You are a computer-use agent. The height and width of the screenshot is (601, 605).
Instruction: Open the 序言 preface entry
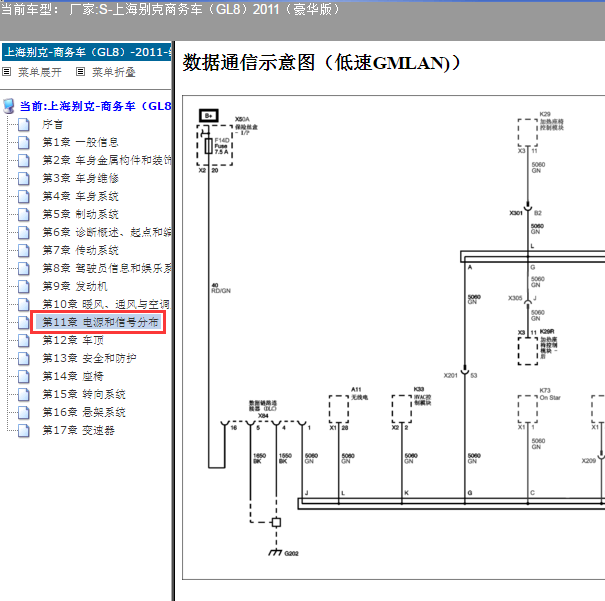coord(52,124)
